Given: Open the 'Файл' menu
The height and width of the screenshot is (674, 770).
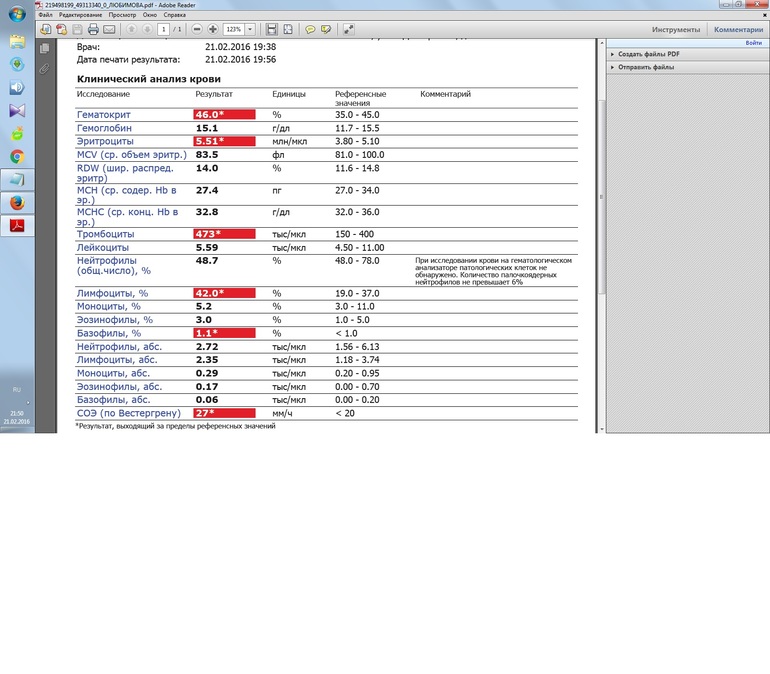Looking at the screenshot, I should point(45,16).
